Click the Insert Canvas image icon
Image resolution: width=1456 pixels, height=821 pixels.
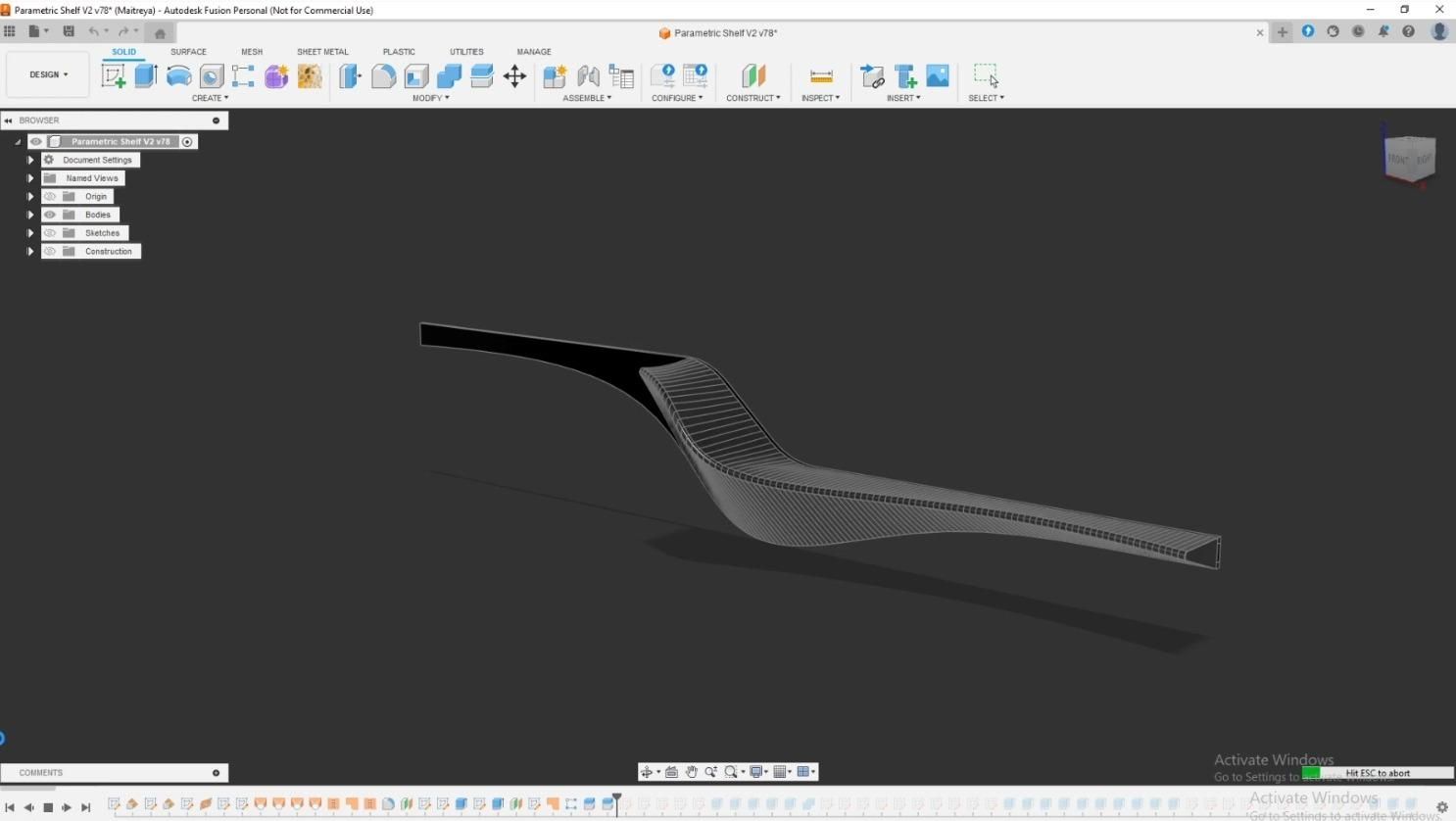click(938, 76)
